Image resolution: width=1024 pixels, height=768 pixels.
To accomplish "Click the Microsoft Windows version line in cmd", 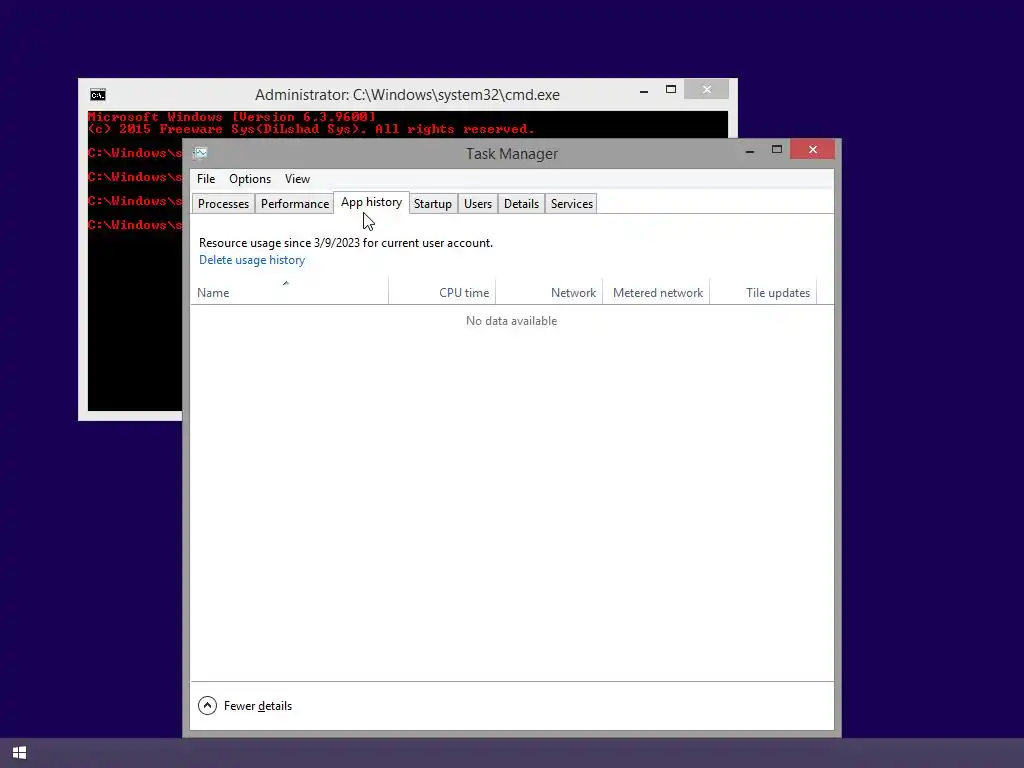I will coord(232,117).
